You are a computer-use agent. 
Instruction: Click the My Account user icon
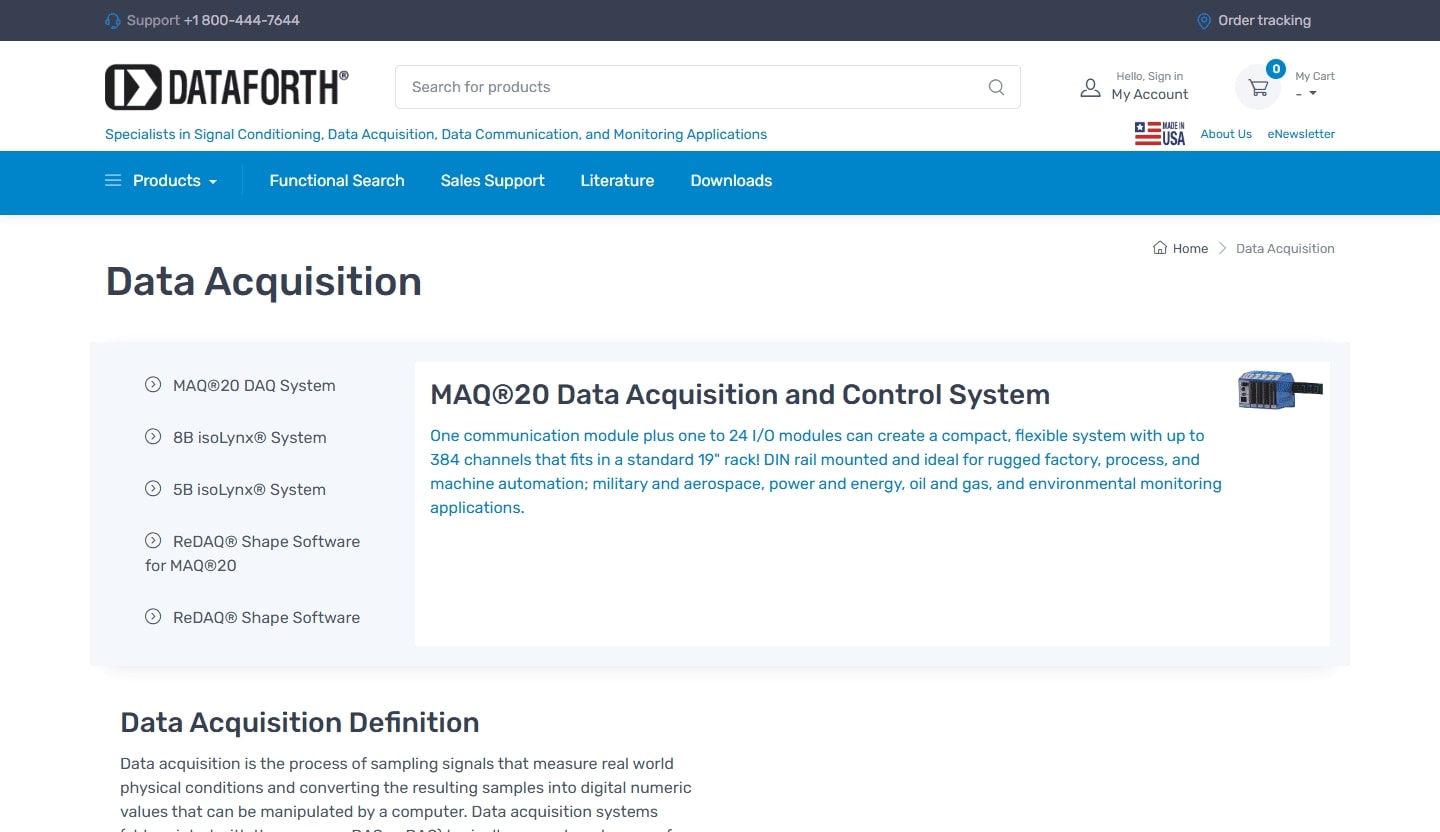[1090, 88]
